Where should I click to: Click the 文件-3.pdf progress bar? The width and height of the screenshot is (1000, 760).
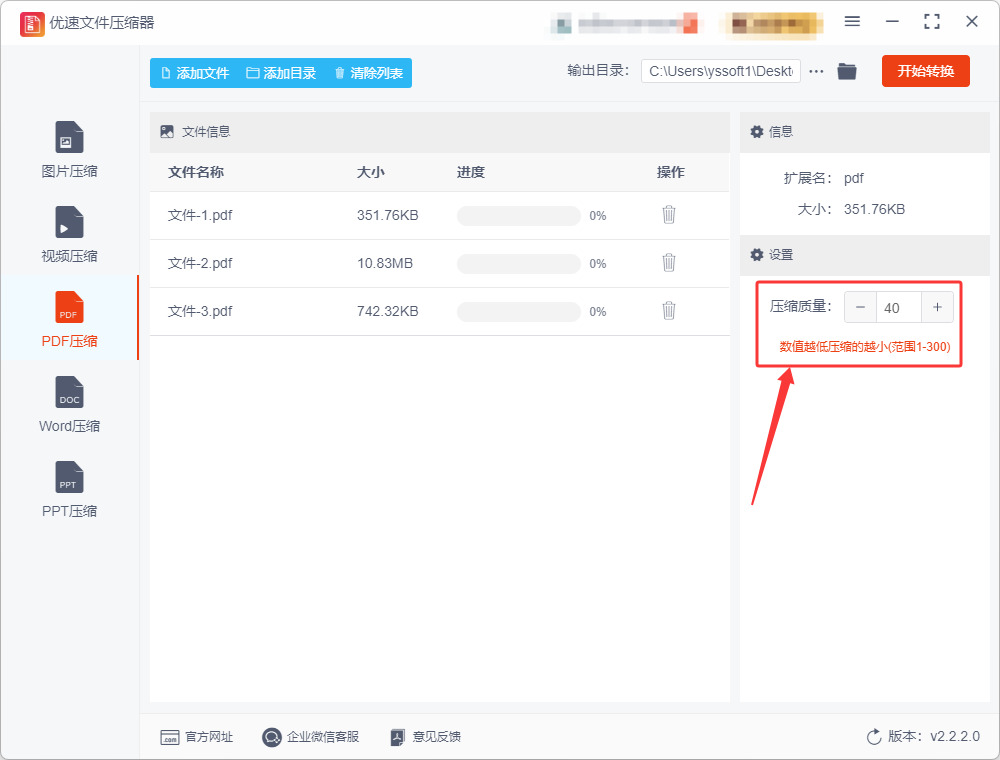pyautogui.click(x=518, y=311)
